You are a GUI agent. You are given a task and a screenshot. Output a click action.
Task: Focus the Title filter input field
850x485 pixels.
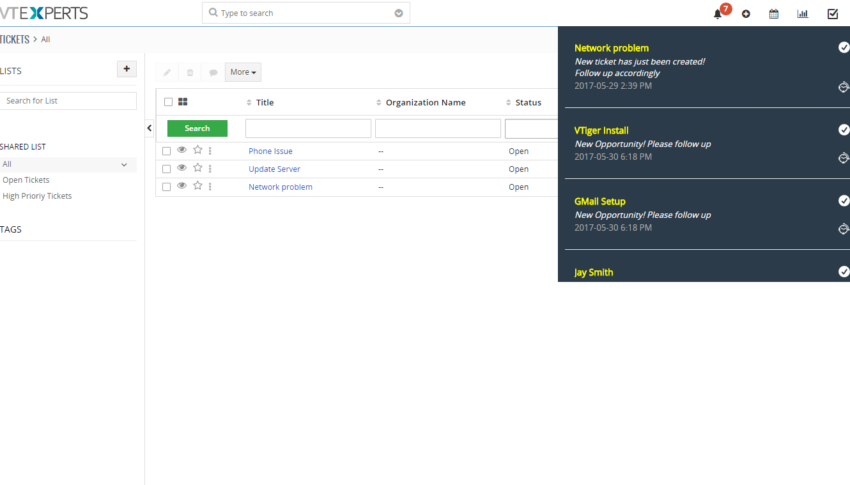pos(308,128)
